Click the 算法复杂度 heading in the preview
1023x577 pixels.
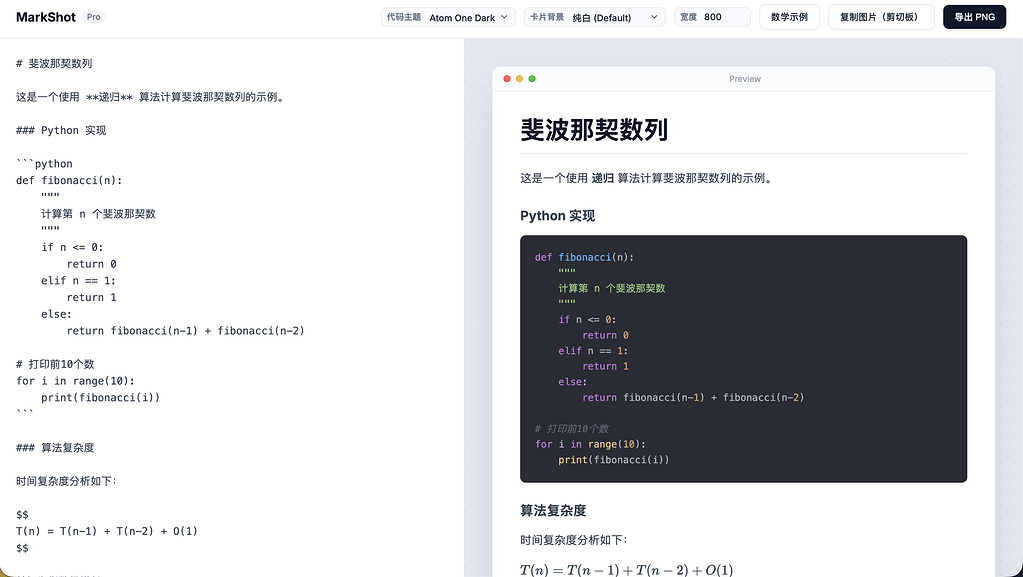click(553, 510)
